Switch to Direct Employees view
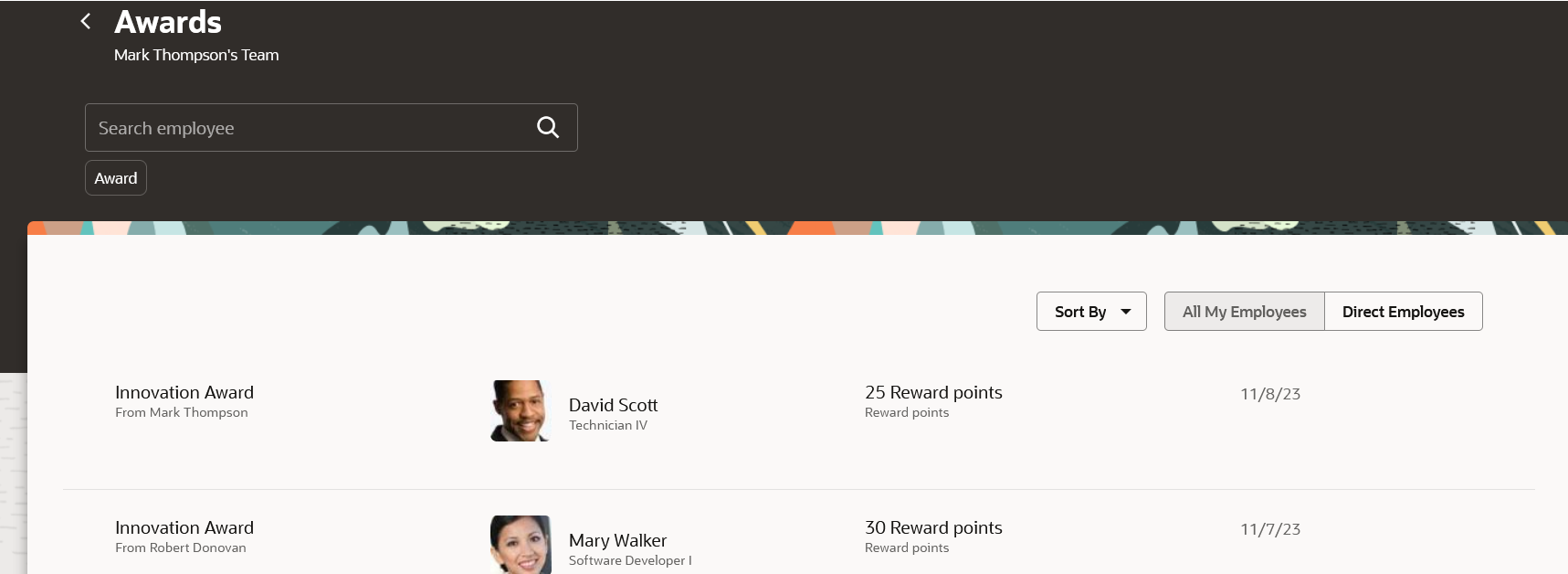Image resolution: width=1568 pixels, height=574 pixels. 1404,312
